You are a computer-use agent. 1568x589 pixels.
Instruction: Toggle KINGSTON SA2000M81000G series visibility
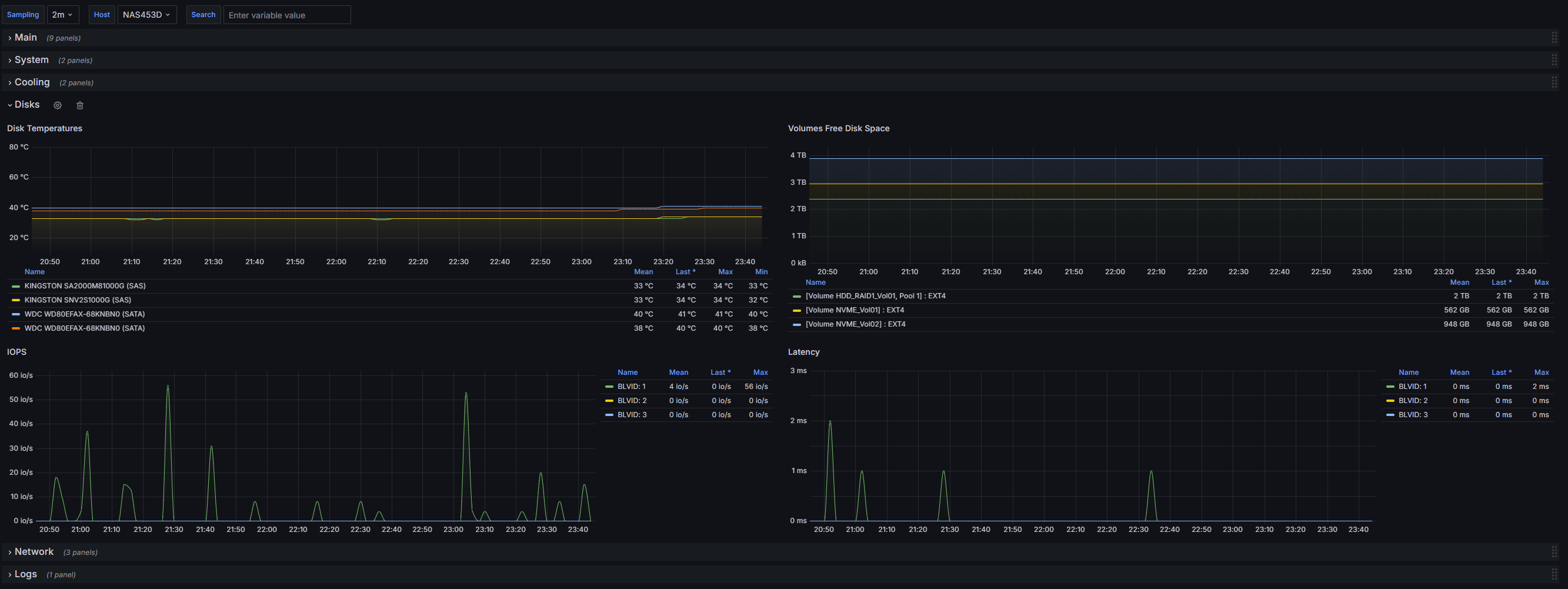click(85, 285)
